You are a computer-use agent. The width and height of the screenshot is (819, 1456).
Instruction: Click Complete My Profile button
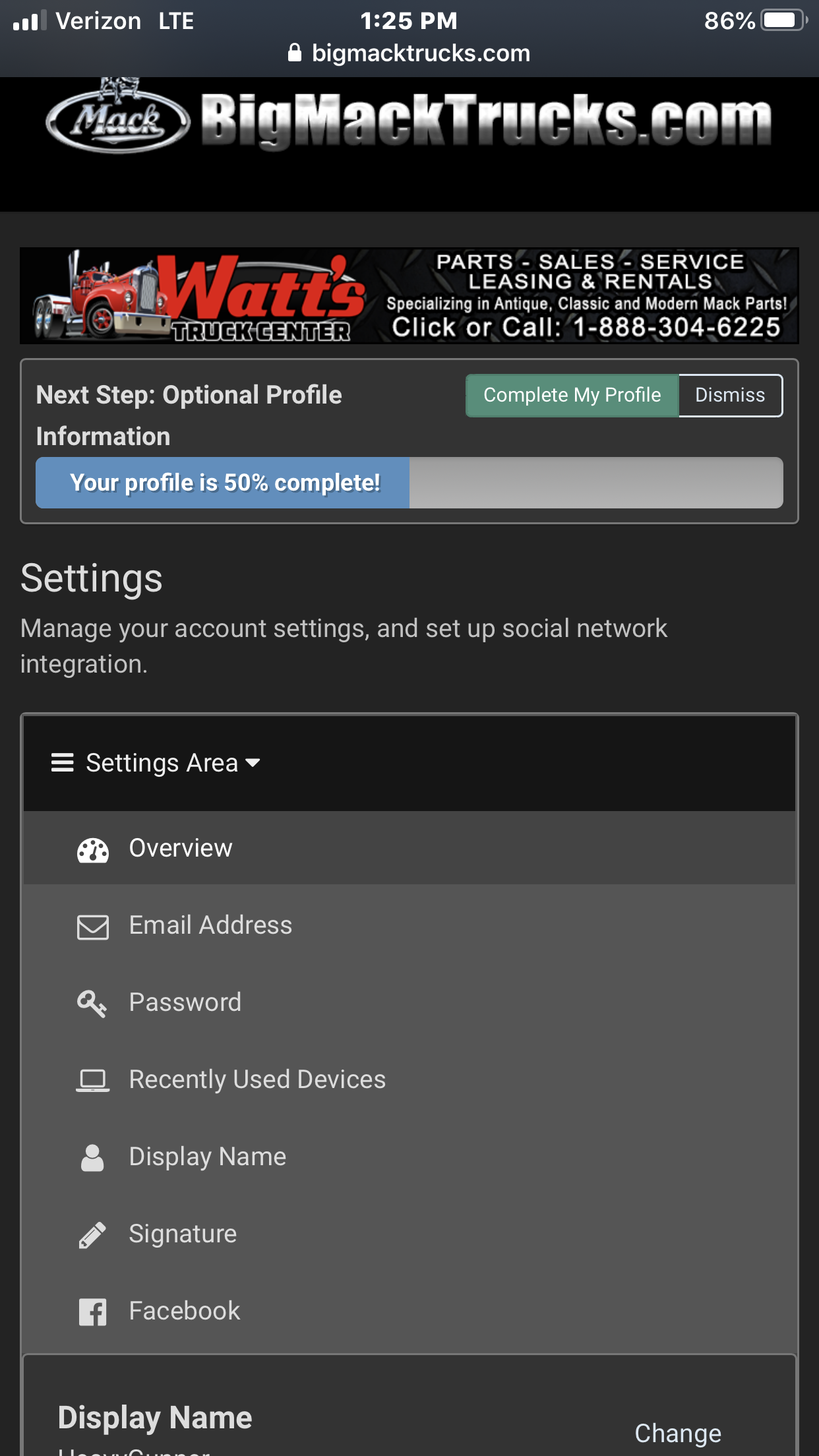pyautogui.click(x=572, y=395)
